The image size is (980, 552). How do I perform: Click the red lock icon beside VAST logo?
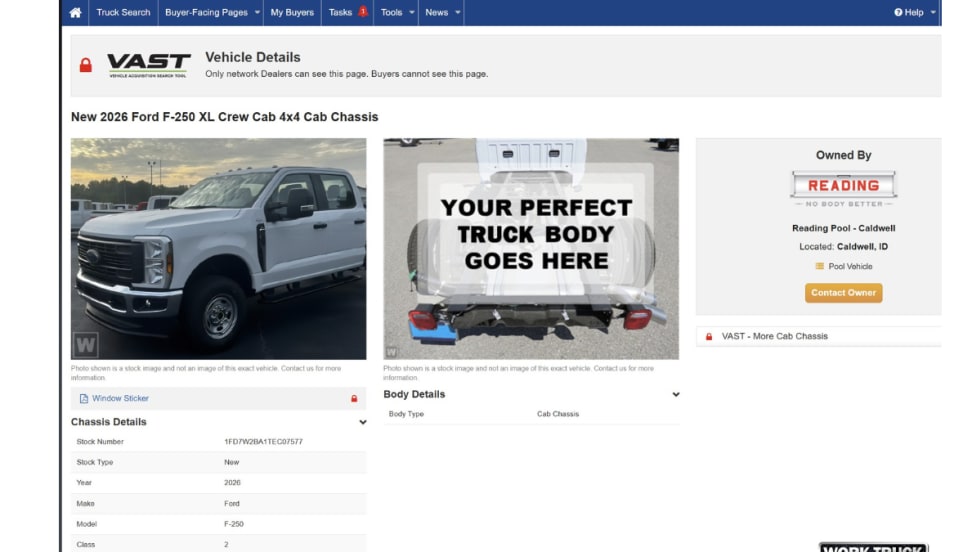click(86, 65)
